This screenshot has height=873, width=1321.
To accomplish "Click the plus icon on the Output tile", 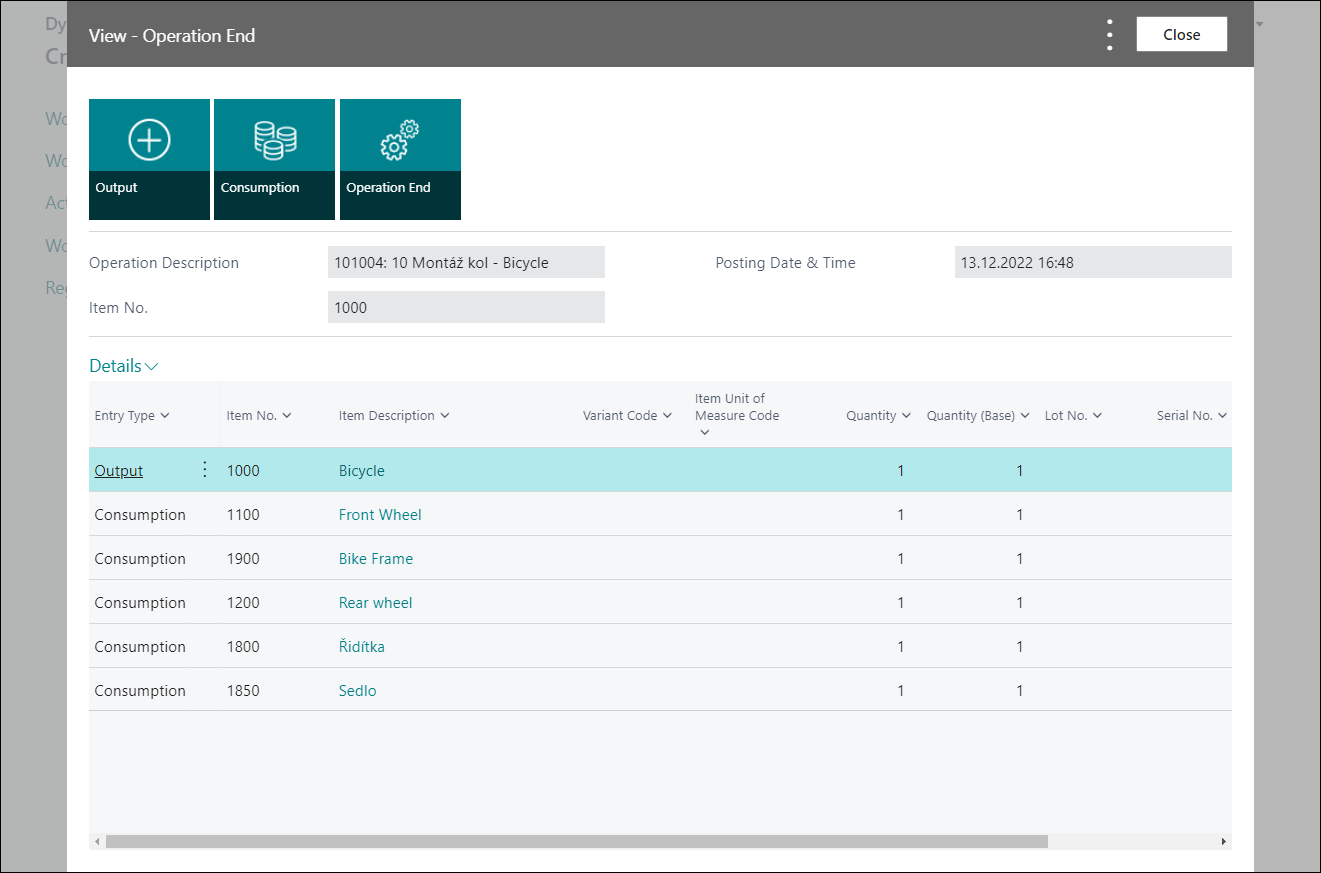I will (149, 140).
